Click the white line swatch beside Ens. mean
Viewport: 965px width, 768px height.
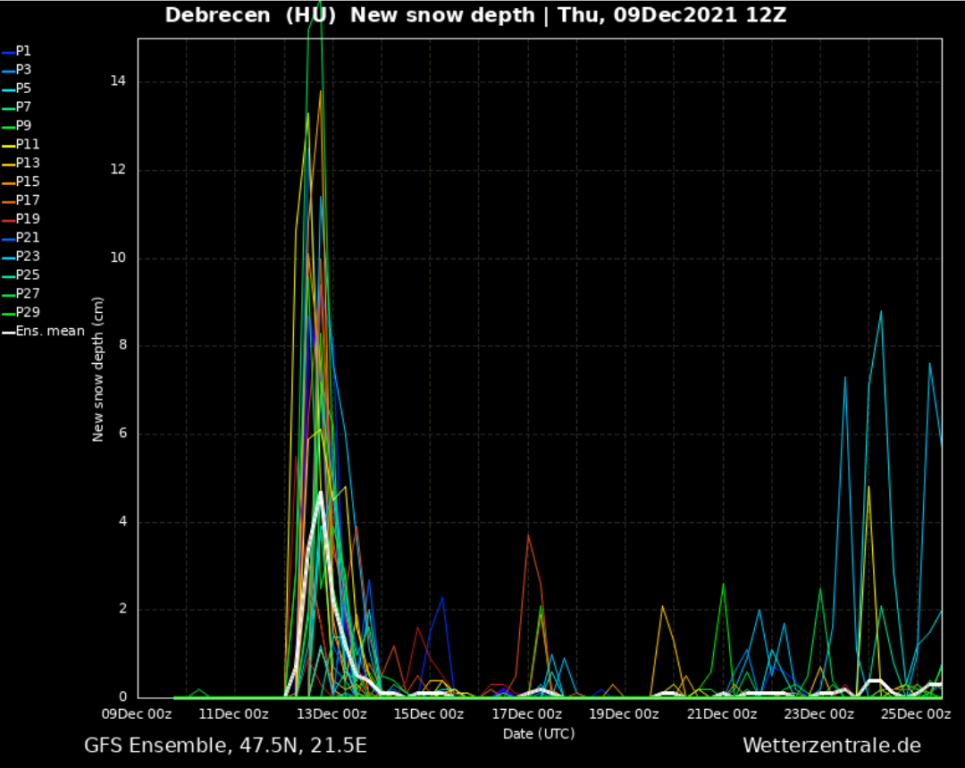[x=8, y=332]
